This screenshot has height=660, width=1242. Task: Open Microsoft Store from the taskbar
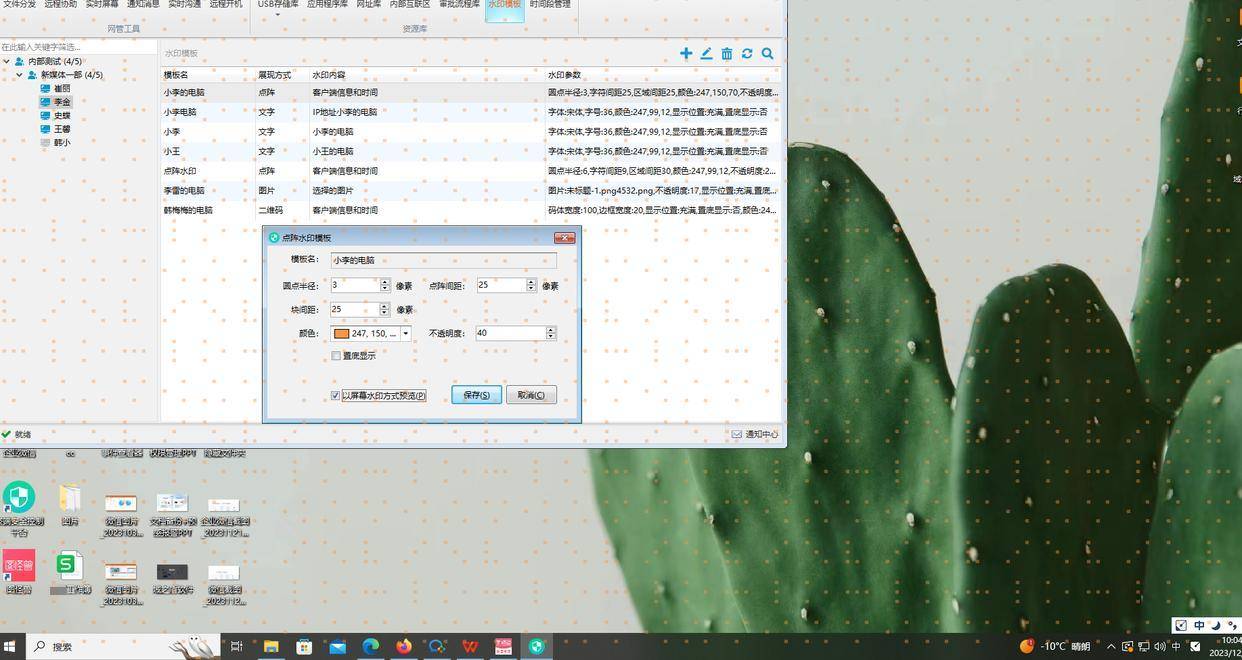pos(304,647)
